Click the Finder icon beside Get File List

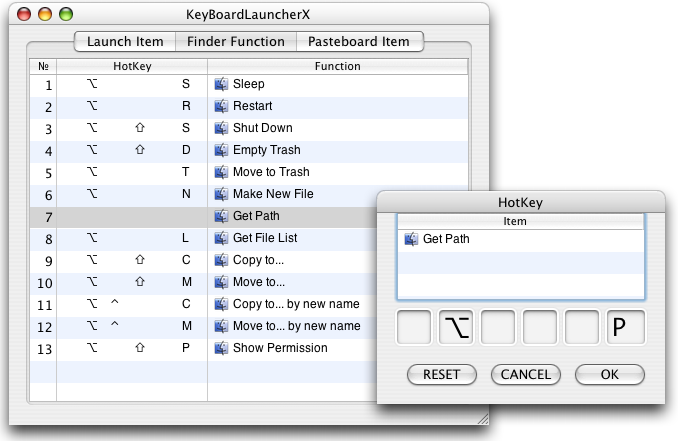pos(221,238)
